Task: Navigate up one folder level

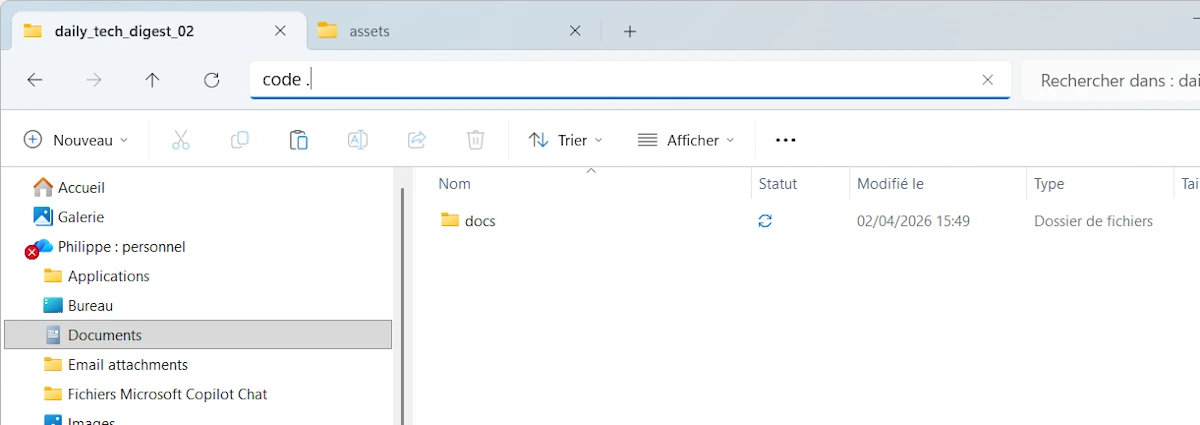Action: (152, 80)
